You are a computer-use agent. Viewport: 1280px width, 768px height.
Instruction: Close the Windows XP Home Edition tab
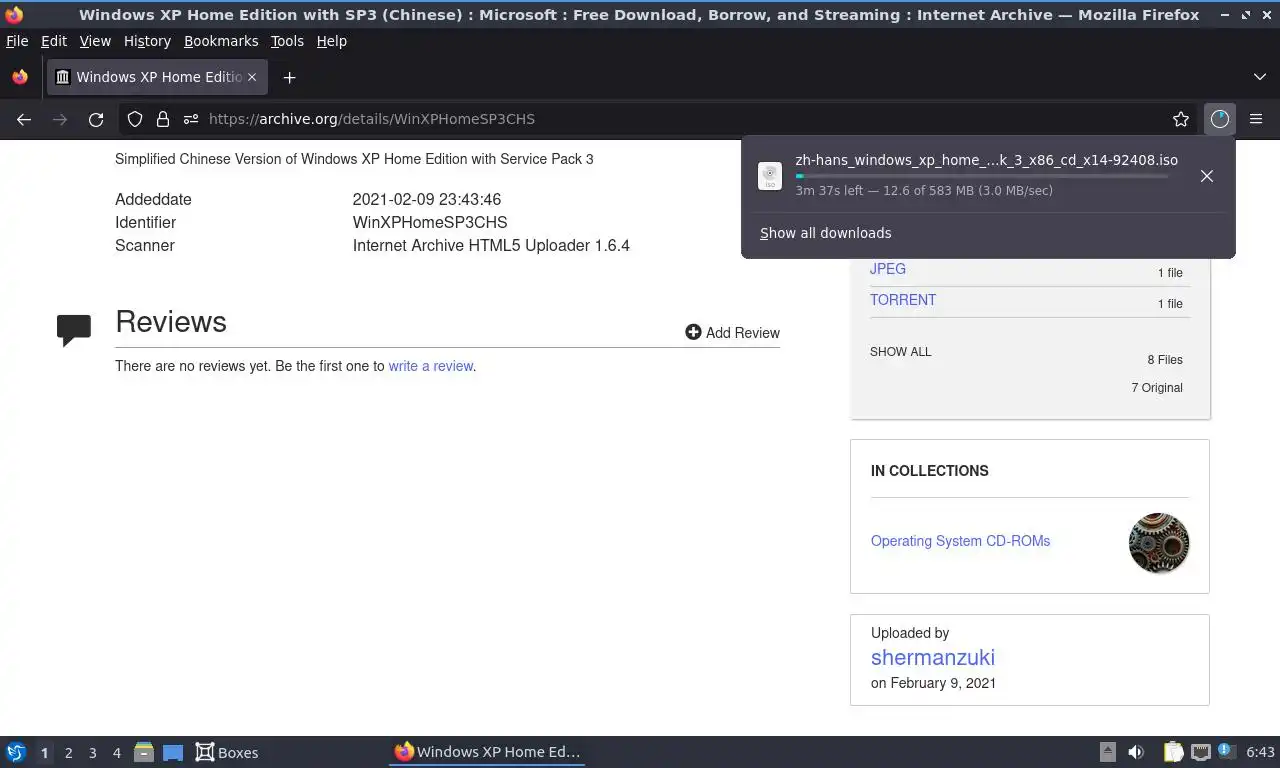[252, 77]
